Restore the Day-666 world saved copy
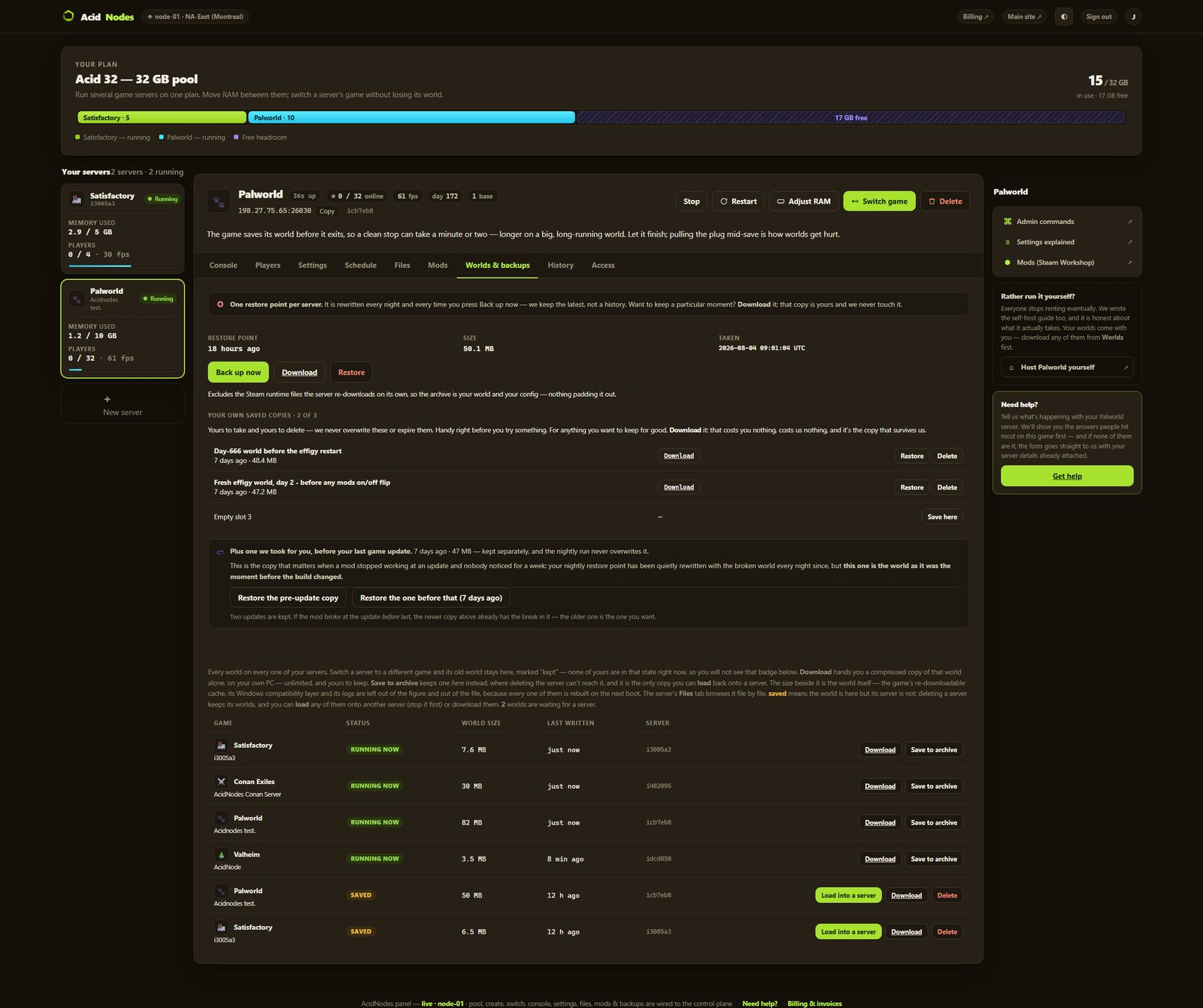1203x1008 pixels. 912,456
